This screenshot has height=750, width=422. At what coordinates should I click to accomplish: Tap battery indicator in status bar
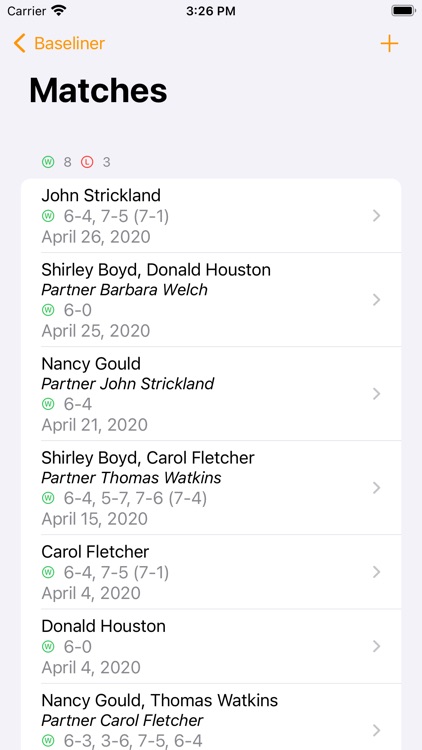403,11
